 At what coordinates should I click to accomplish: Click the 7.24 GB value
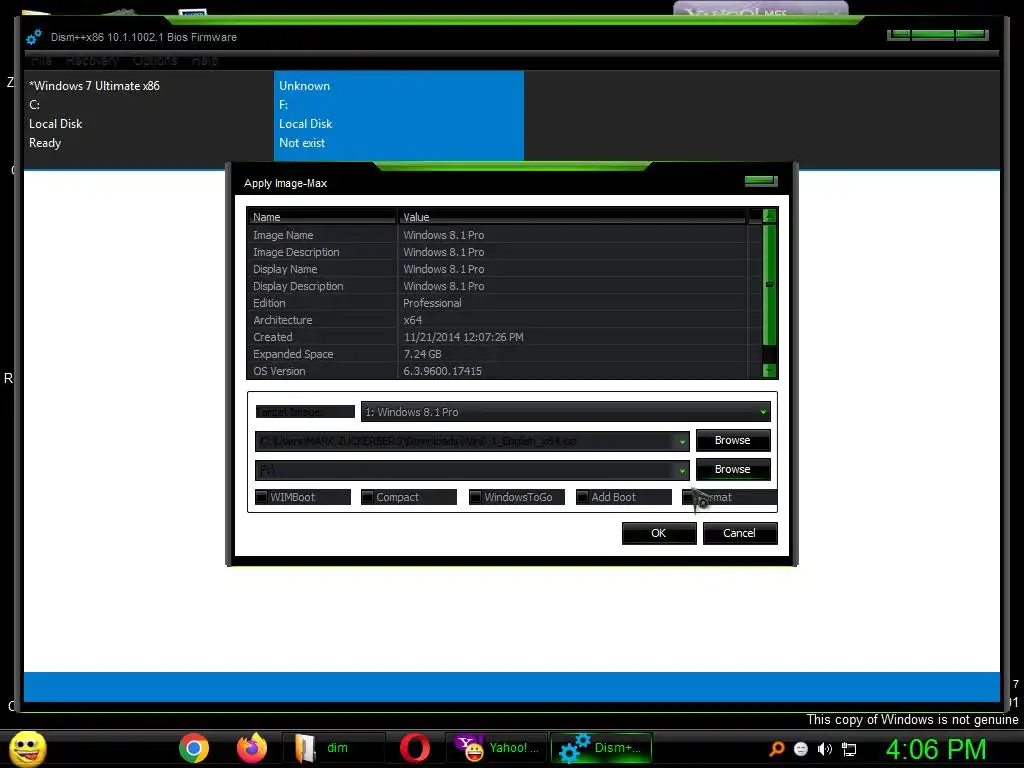pyautogui.click(x=422, y=354)
